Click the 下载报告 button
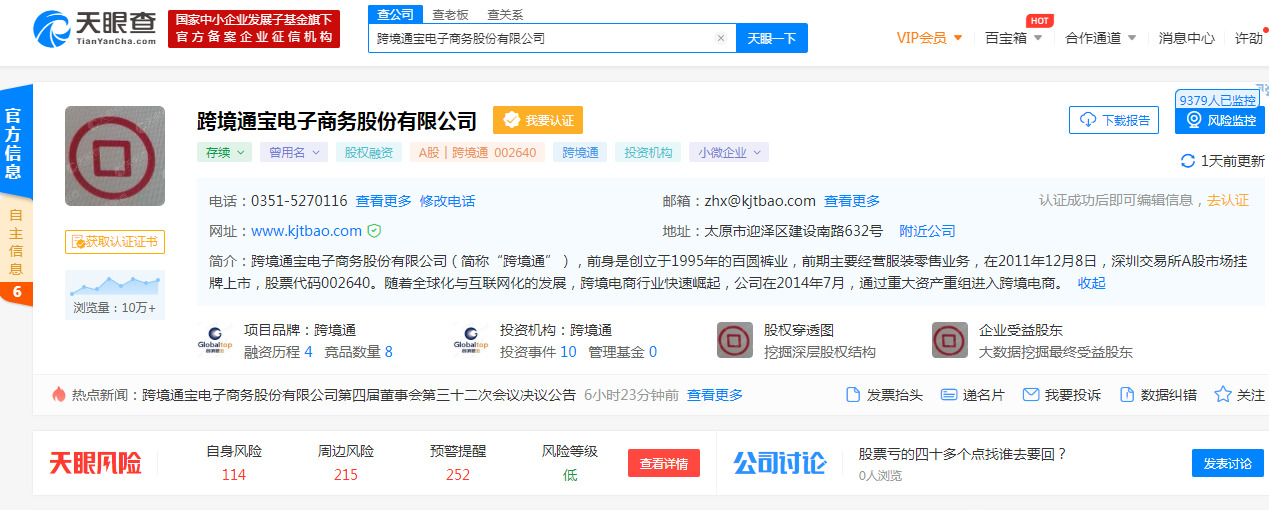Screen dimensions: 1269x510 pyautogui.click(x=1114, y=120)
